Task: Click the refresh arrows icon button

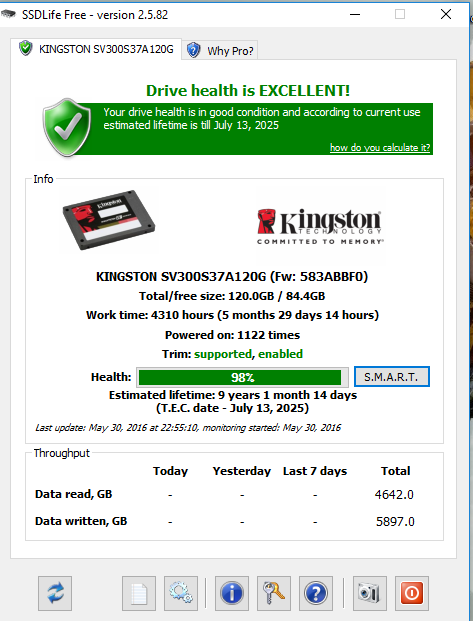Action: (55, 593)
